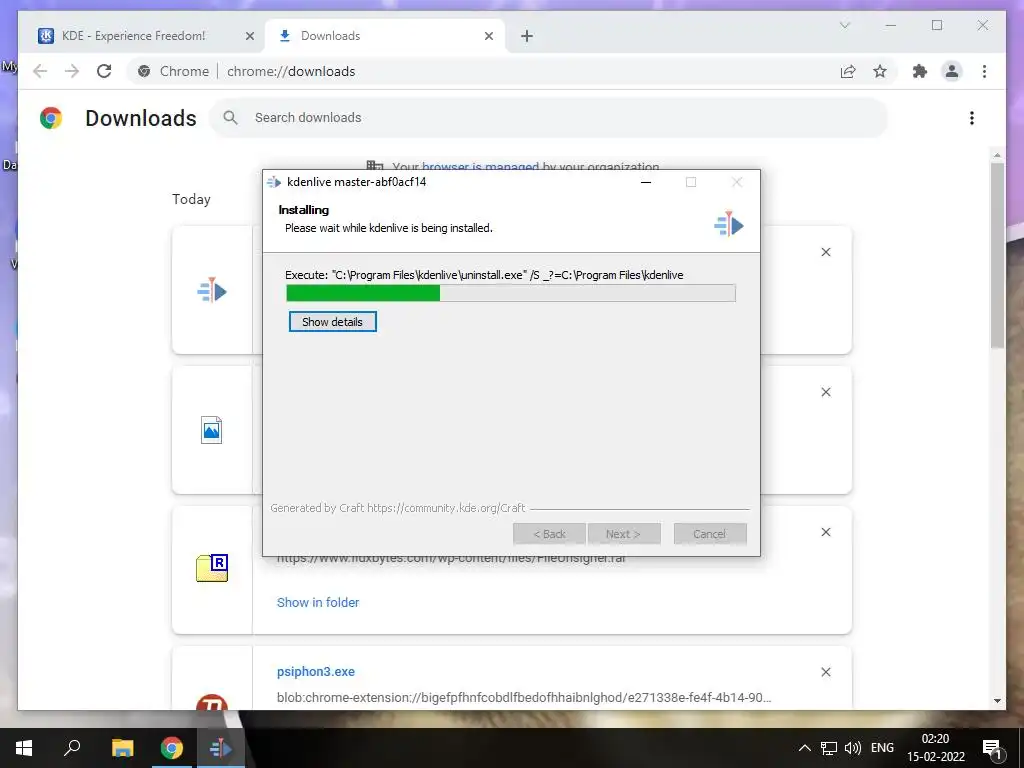Go back in Chrome

click(x=40, y=71)
